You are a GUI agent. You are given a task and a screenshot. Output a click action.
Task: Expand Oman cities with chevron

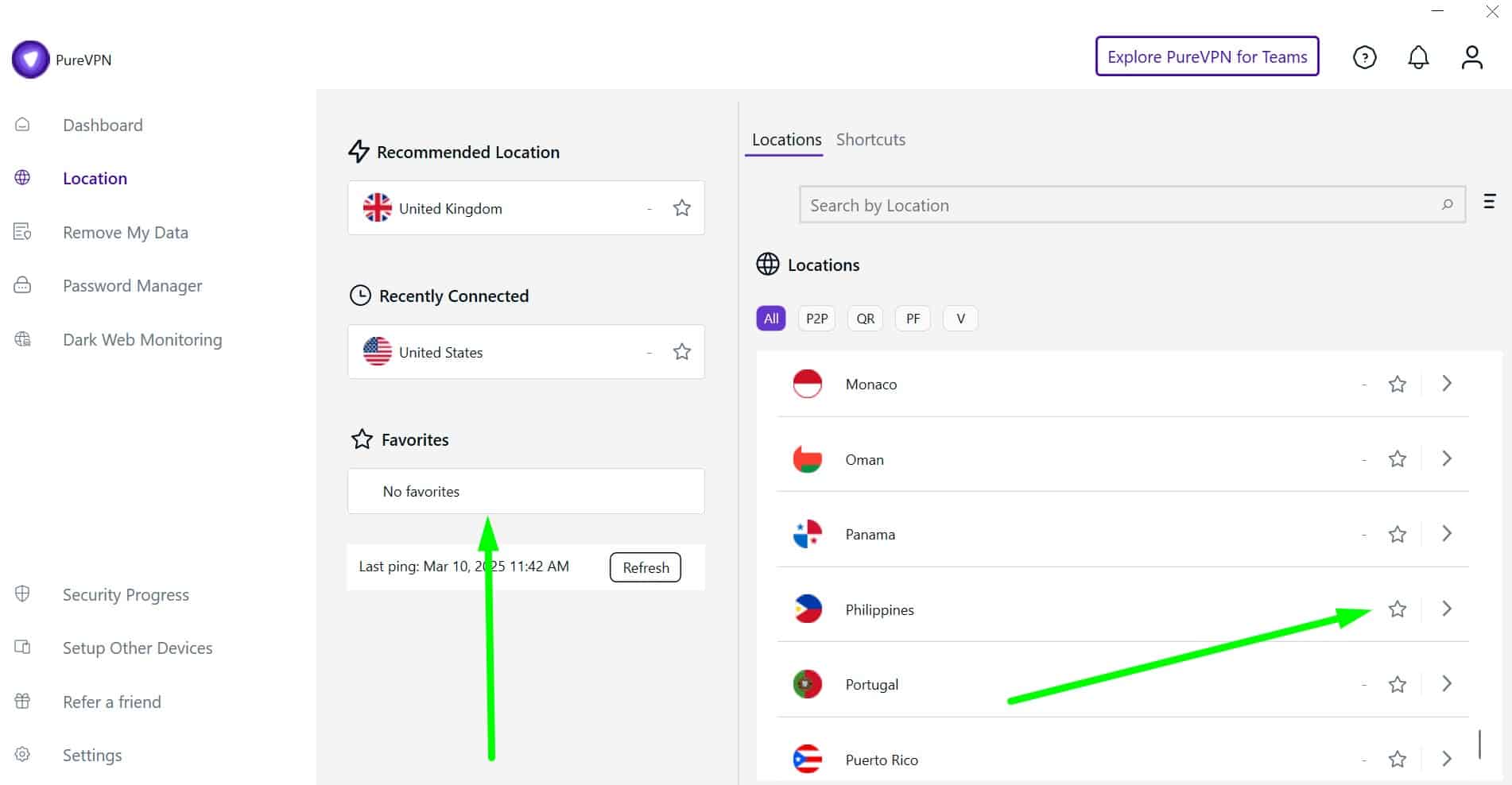coord(1447,458)
